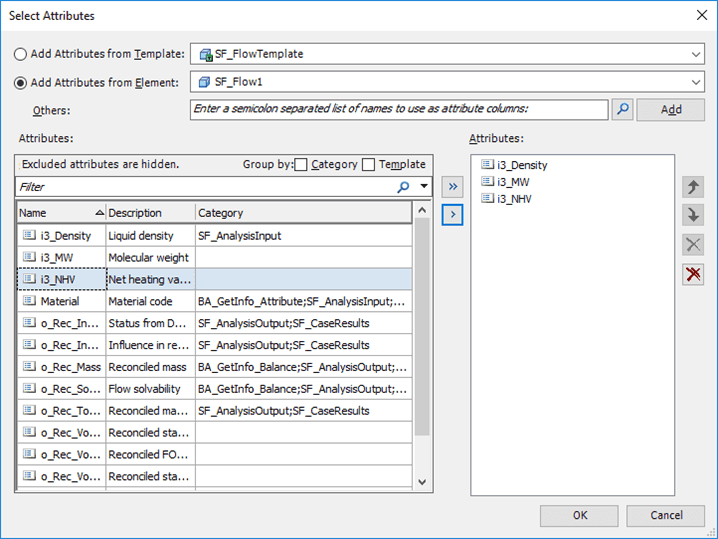Click the attribute table vertical scrollbar thumb
This screenshot has height=539, width=718.
[x=422, y=327]
